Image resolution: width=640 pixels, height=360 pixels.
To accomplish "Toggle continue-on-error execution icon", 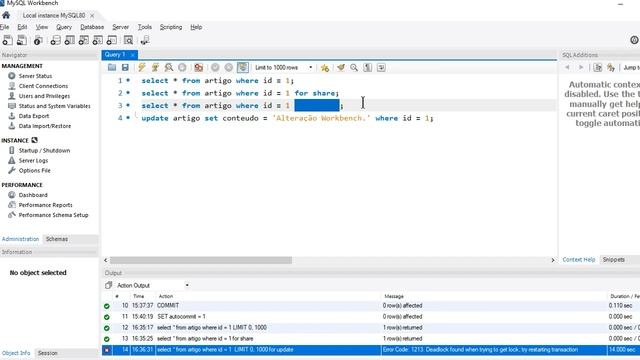I will (199, 67).
